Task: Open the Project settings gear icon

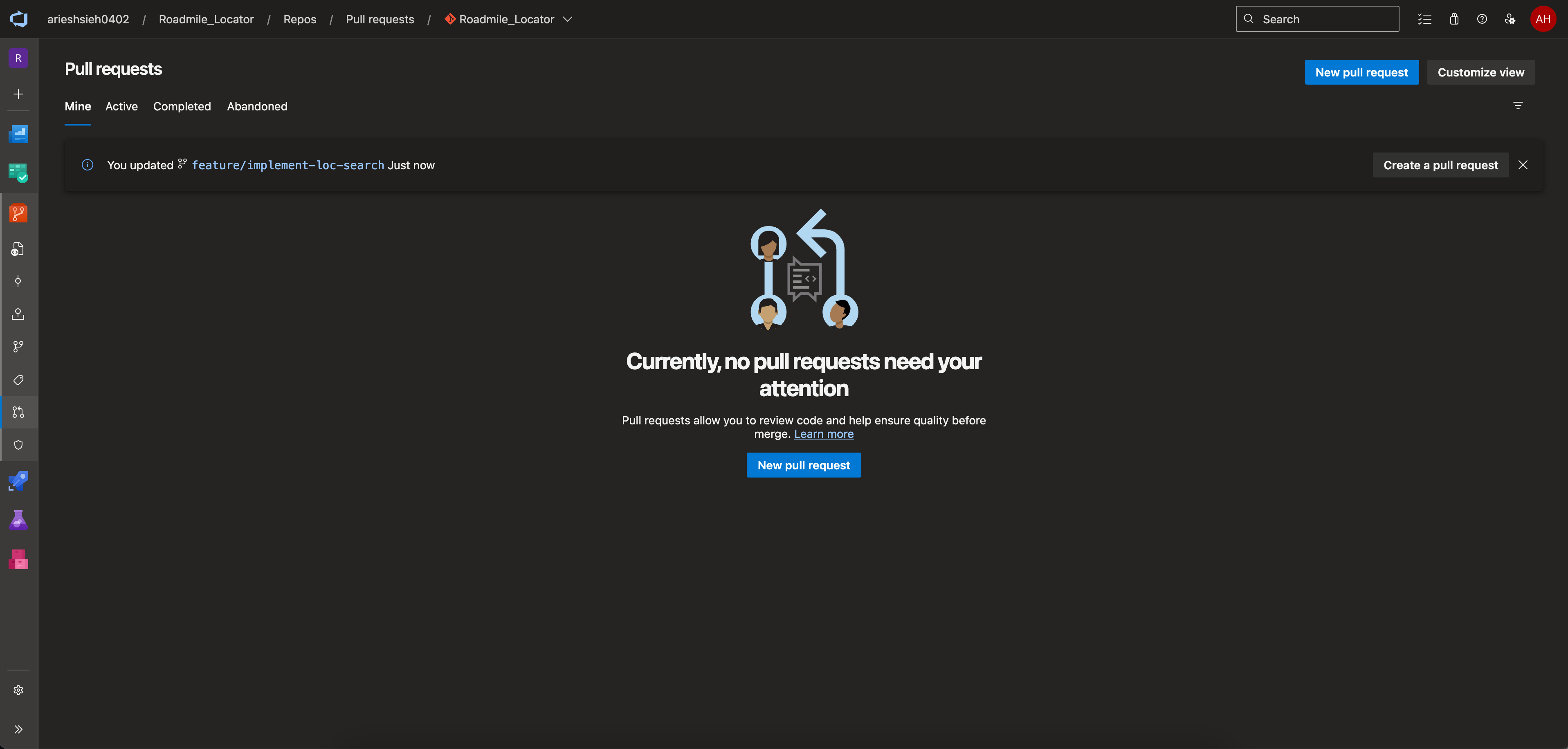Action: 18,690
